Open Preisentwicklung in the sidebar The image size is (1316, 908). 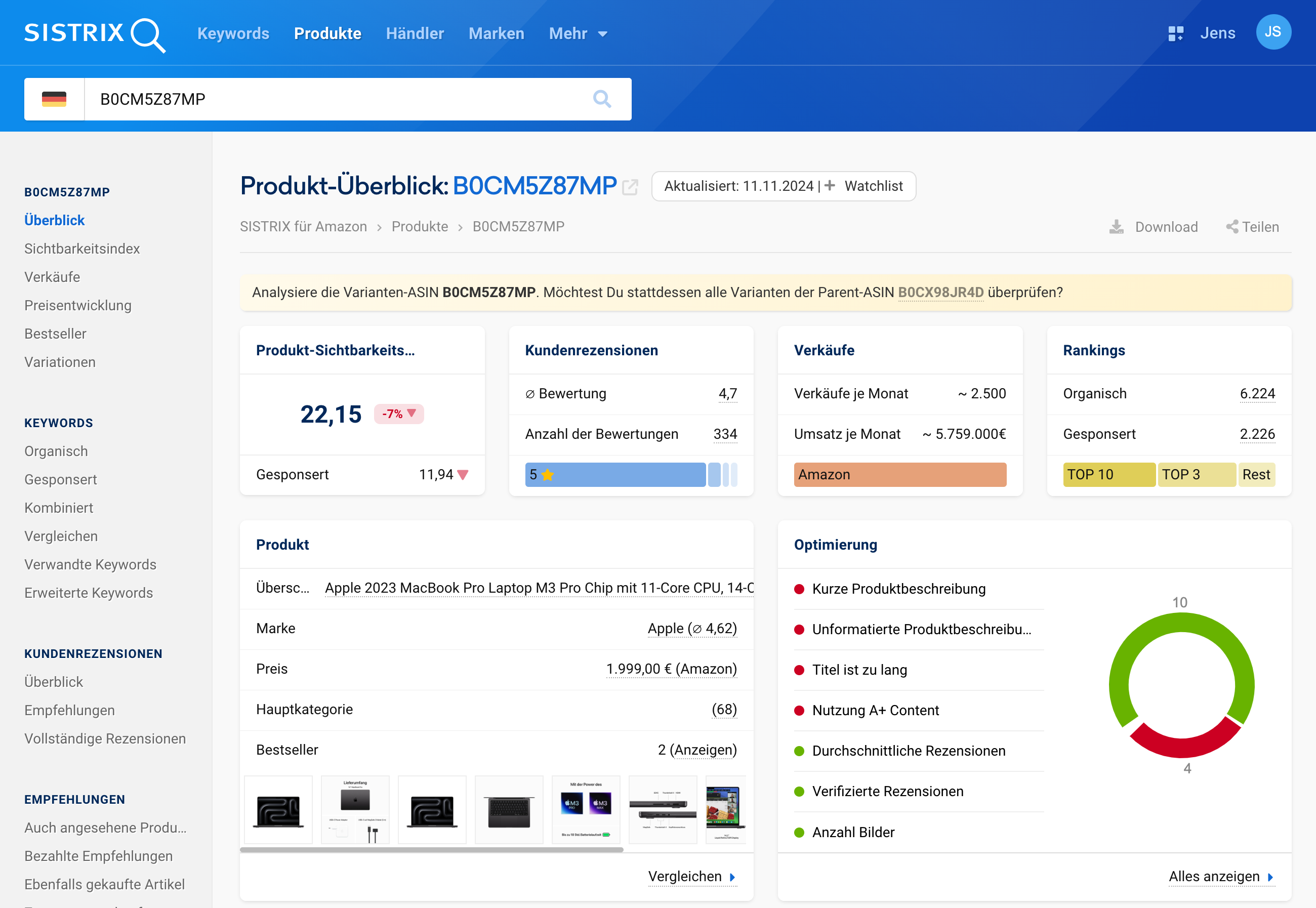[78, 306]
